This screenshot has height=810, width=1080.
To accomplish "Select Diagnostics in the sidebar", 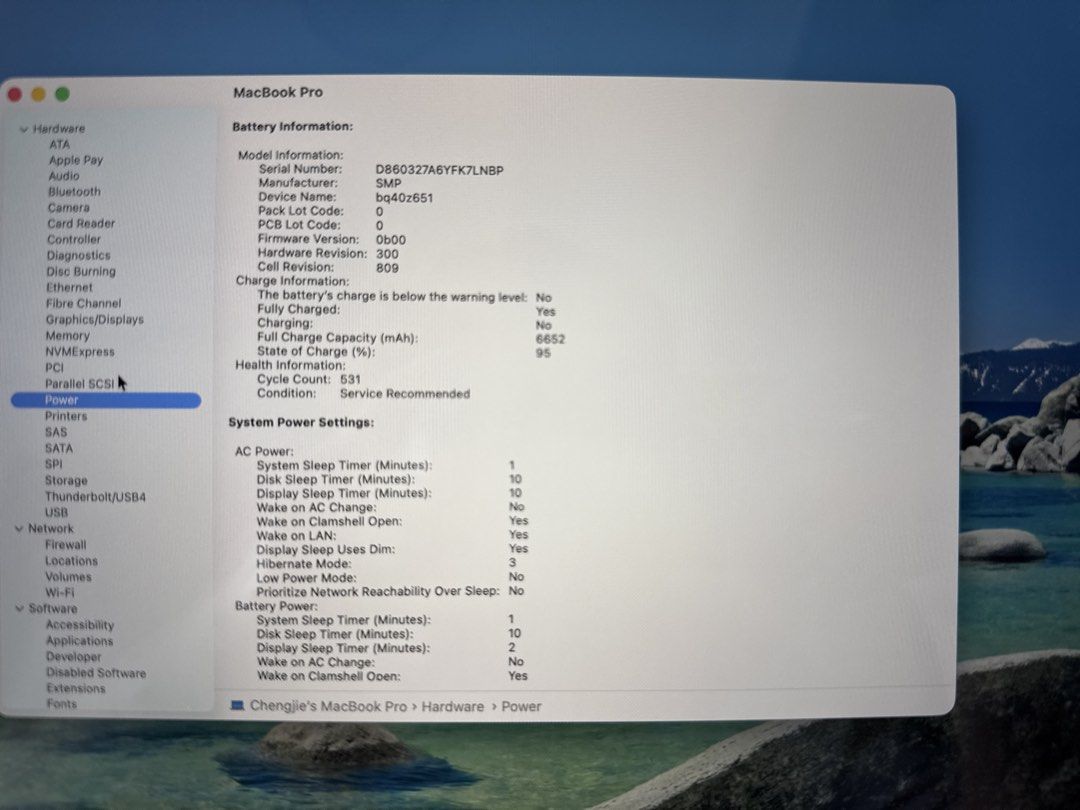I will click(x=79, y=255).
